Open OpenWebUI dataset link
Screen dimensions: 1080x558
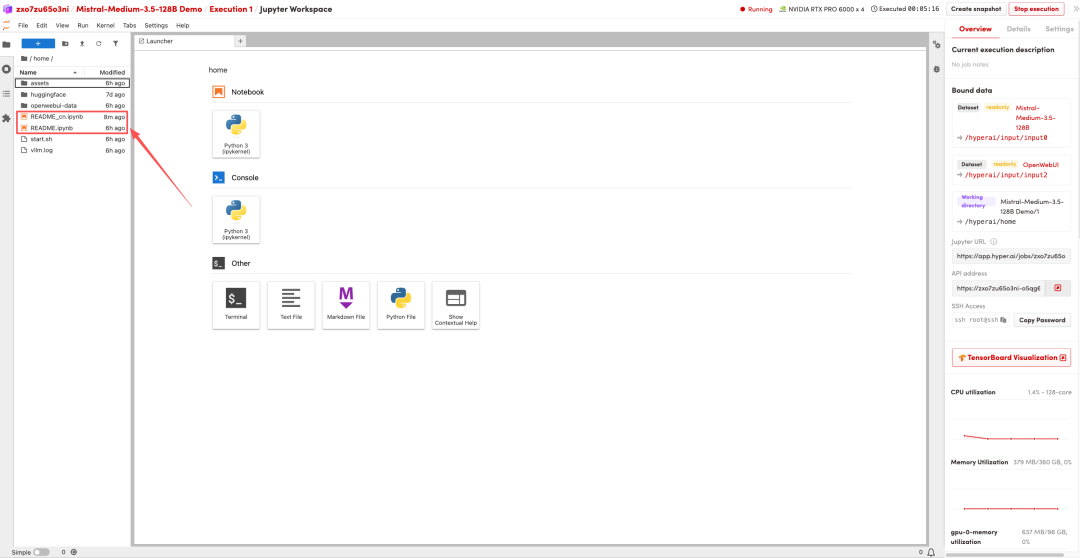(1040, 165)
